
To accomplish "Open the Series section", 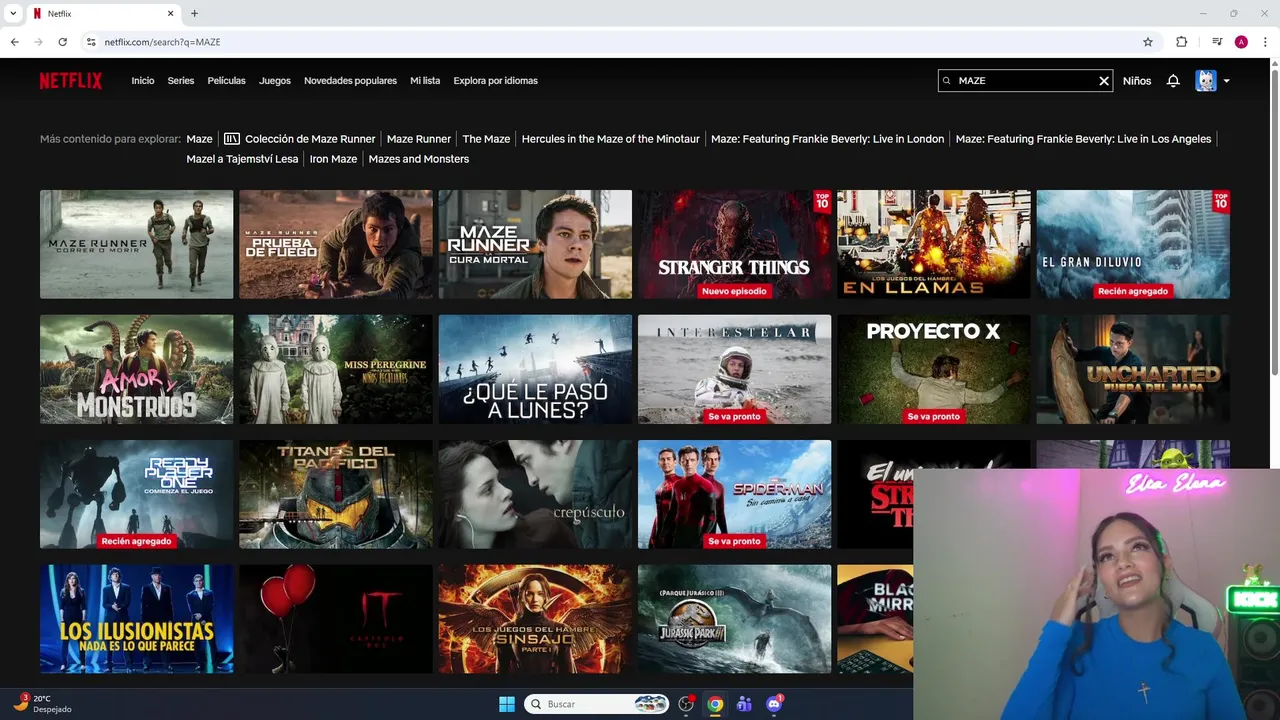I will (x=181, y=81).
